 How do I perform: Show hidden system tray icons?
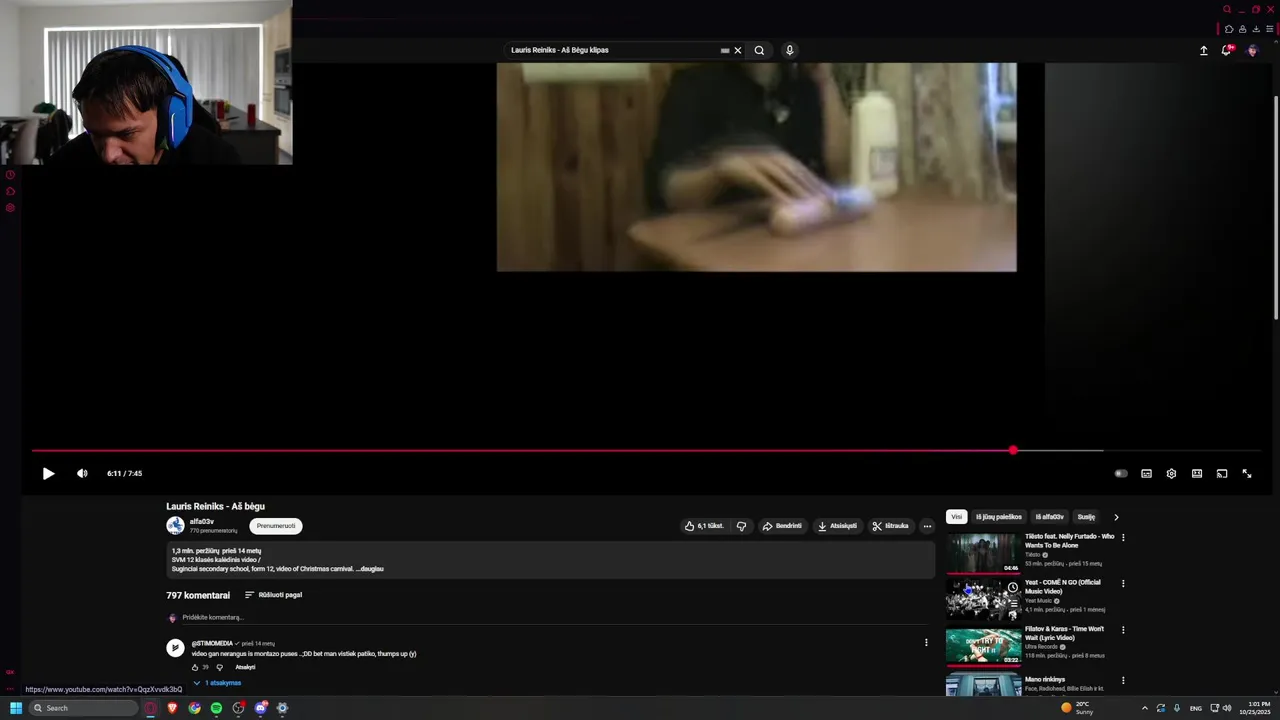pyautogui.click(x=1145, y=708)
